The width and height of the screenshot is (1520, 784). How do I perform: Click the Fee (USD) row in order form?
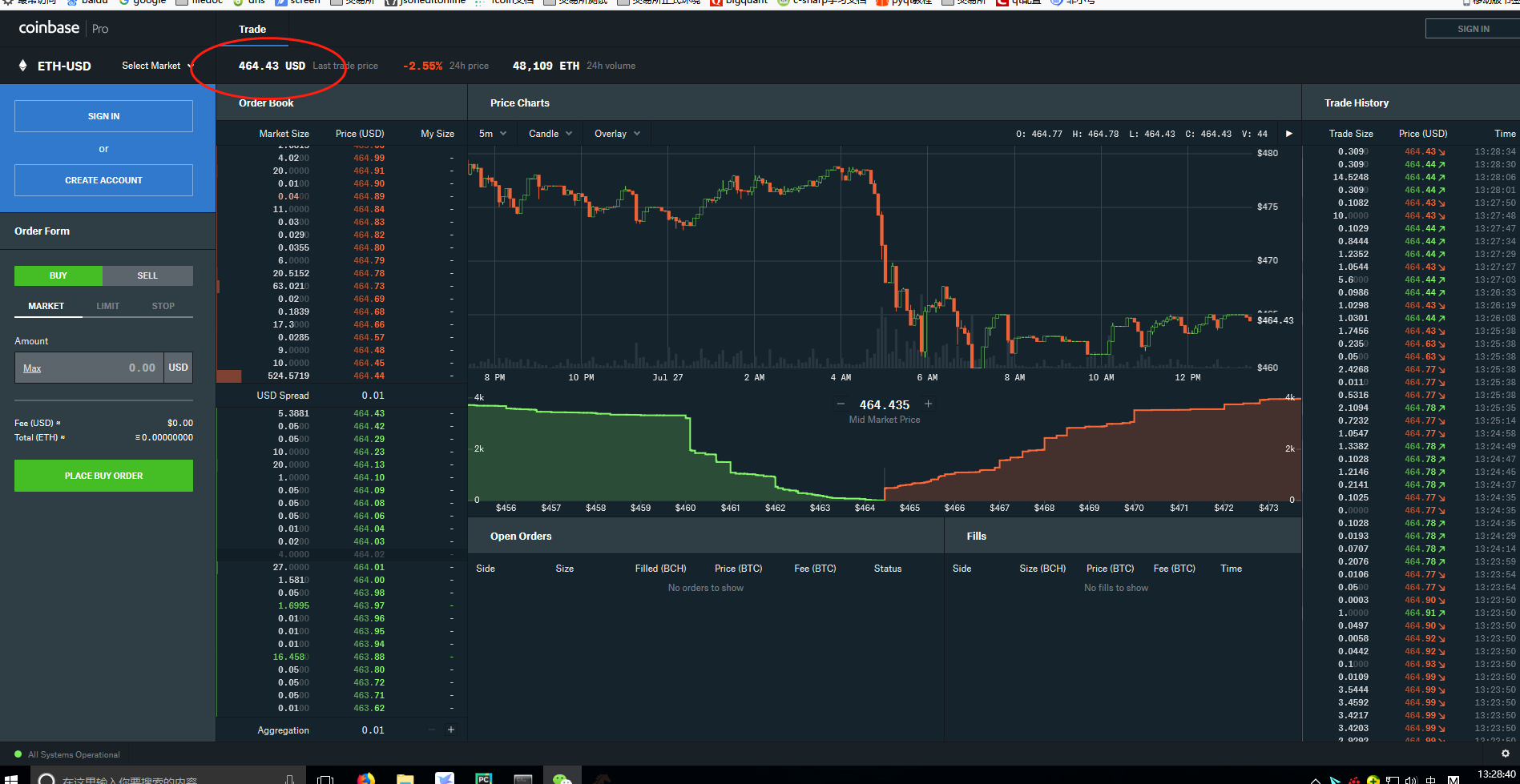(103, 423)
